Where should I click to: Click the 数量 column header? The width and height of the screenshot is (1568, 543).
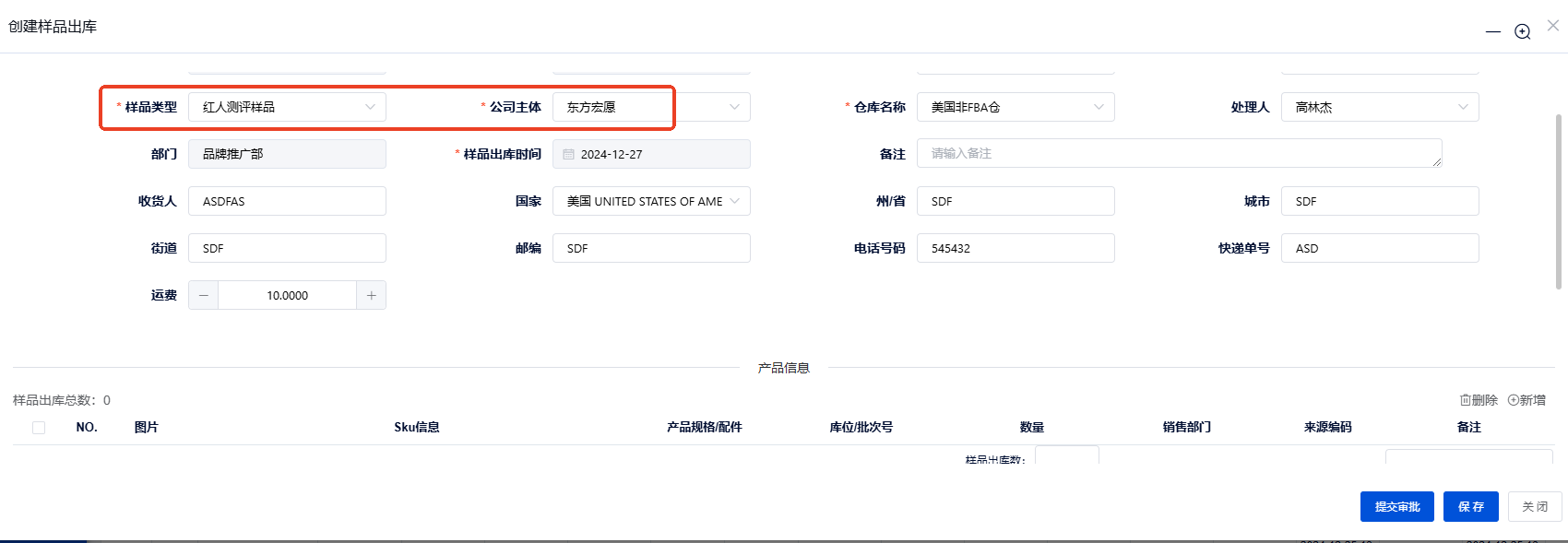pos(1032,427)
